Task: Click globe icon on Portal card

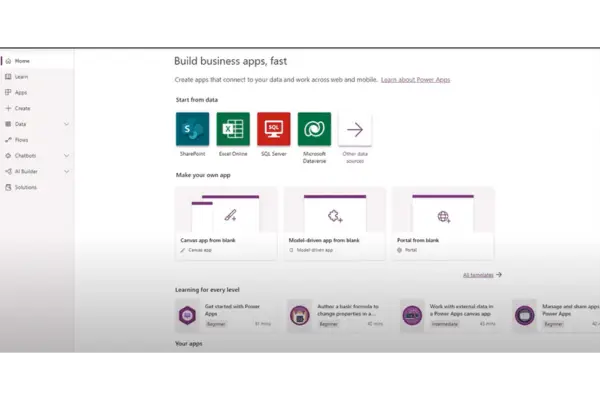Action: click(x=443, y=217)
